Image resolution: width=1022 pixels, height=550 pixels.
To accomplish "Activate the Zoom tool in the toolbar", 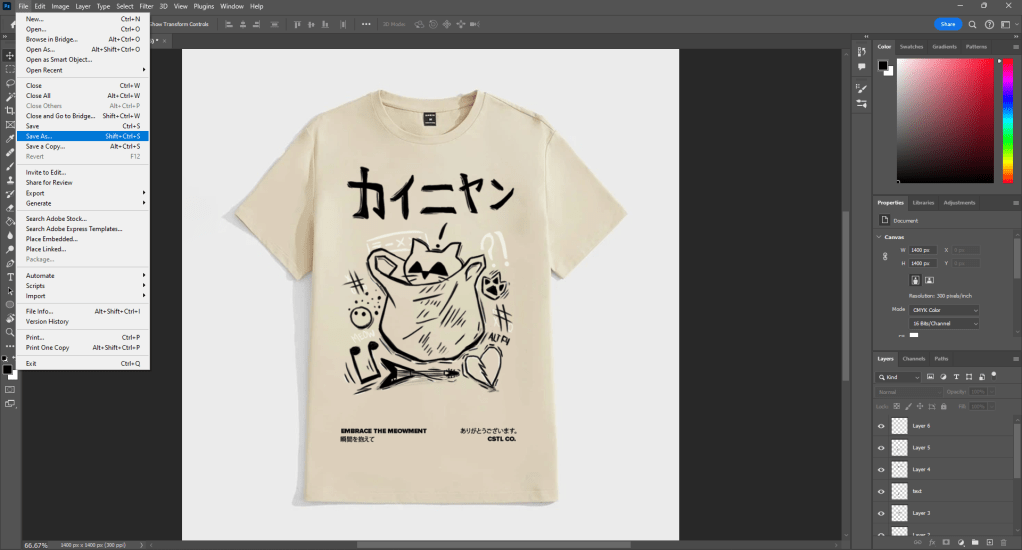I will click(x=10, y=332).
